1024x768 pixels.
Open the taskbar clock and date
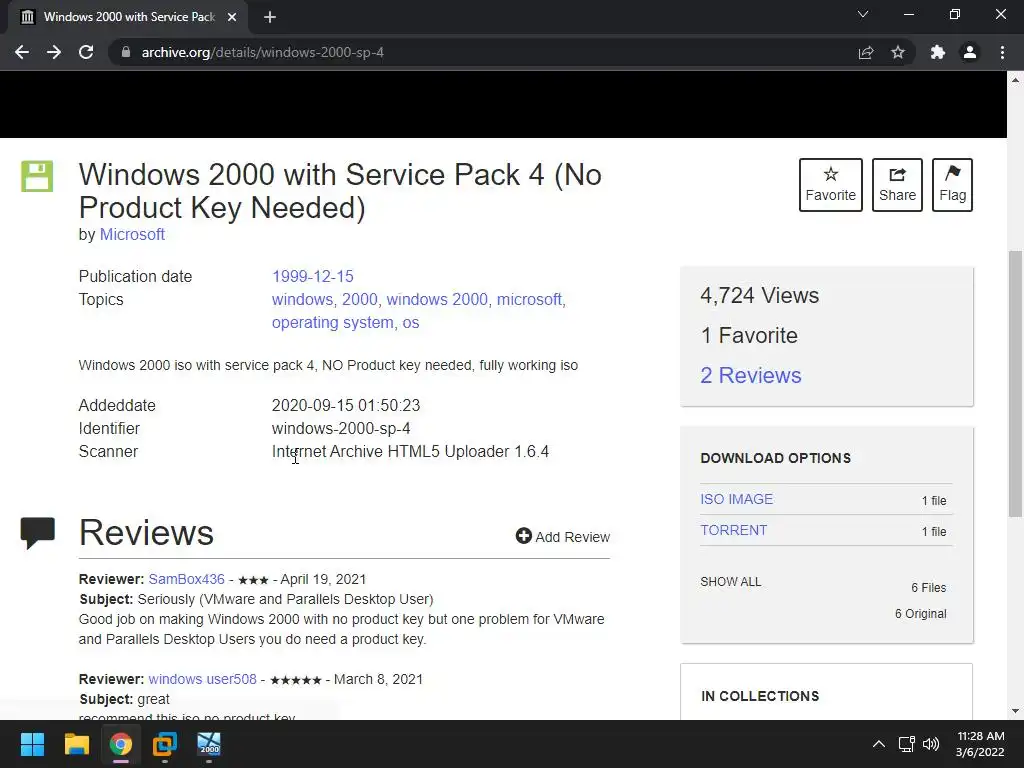980,744
